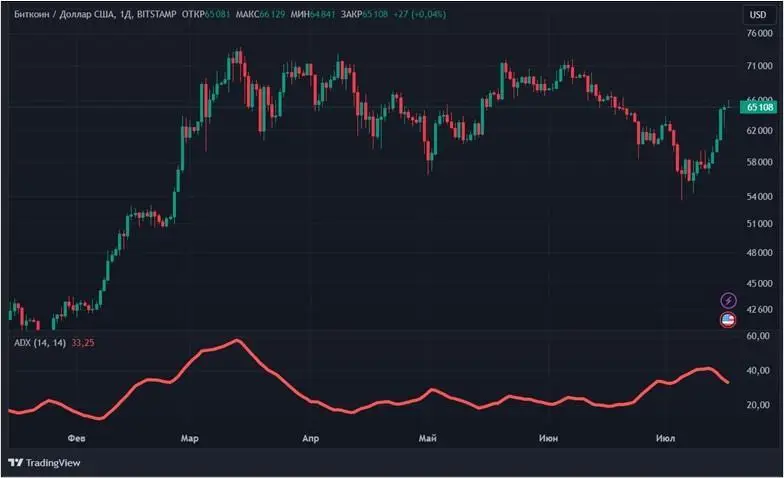Click the 76000 price scale label
This screenshot has width=784, height=478.
[x=760, y=34]
